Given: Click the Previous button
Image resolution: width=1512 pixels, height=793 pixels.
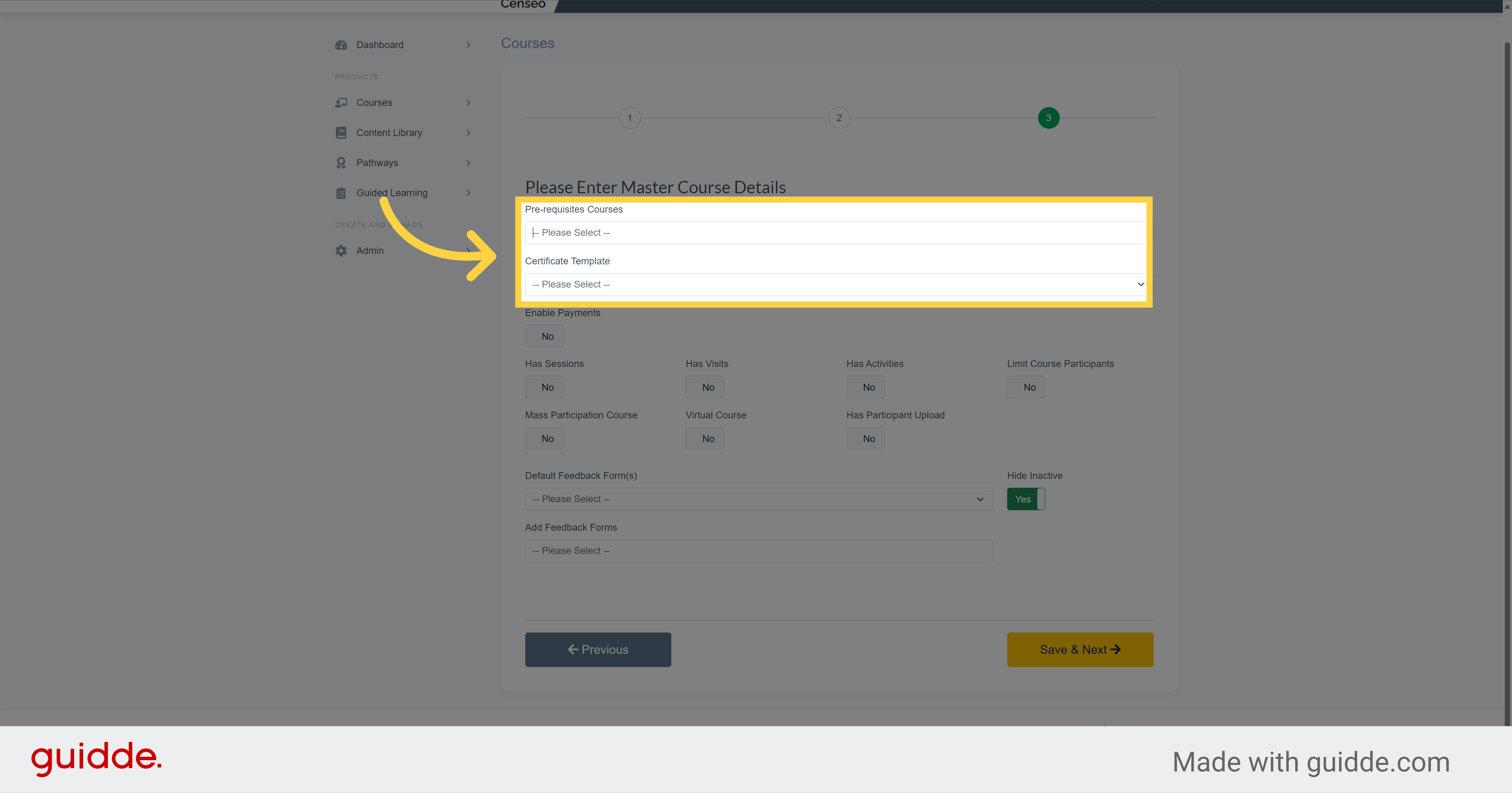Looking at the screenshot, I should (x=597, y=649).
